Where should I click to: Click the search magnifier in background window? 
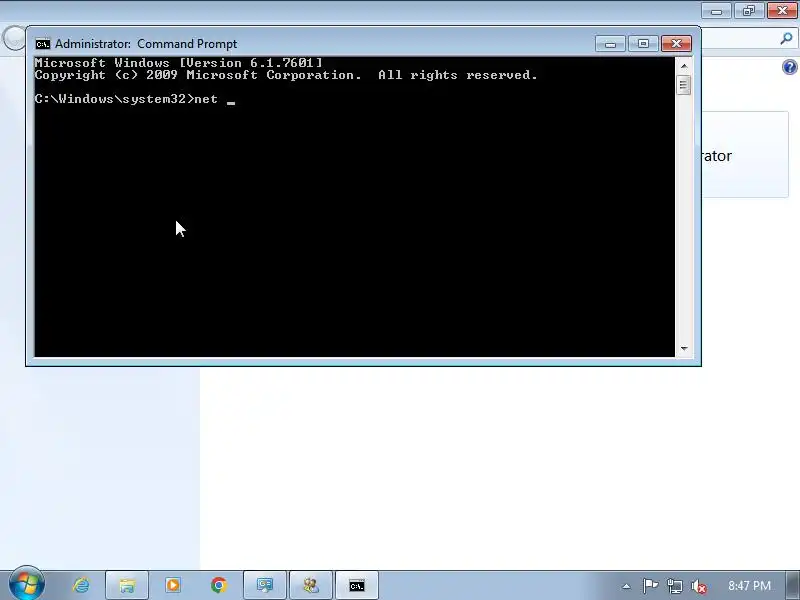(x=787, y=38)
